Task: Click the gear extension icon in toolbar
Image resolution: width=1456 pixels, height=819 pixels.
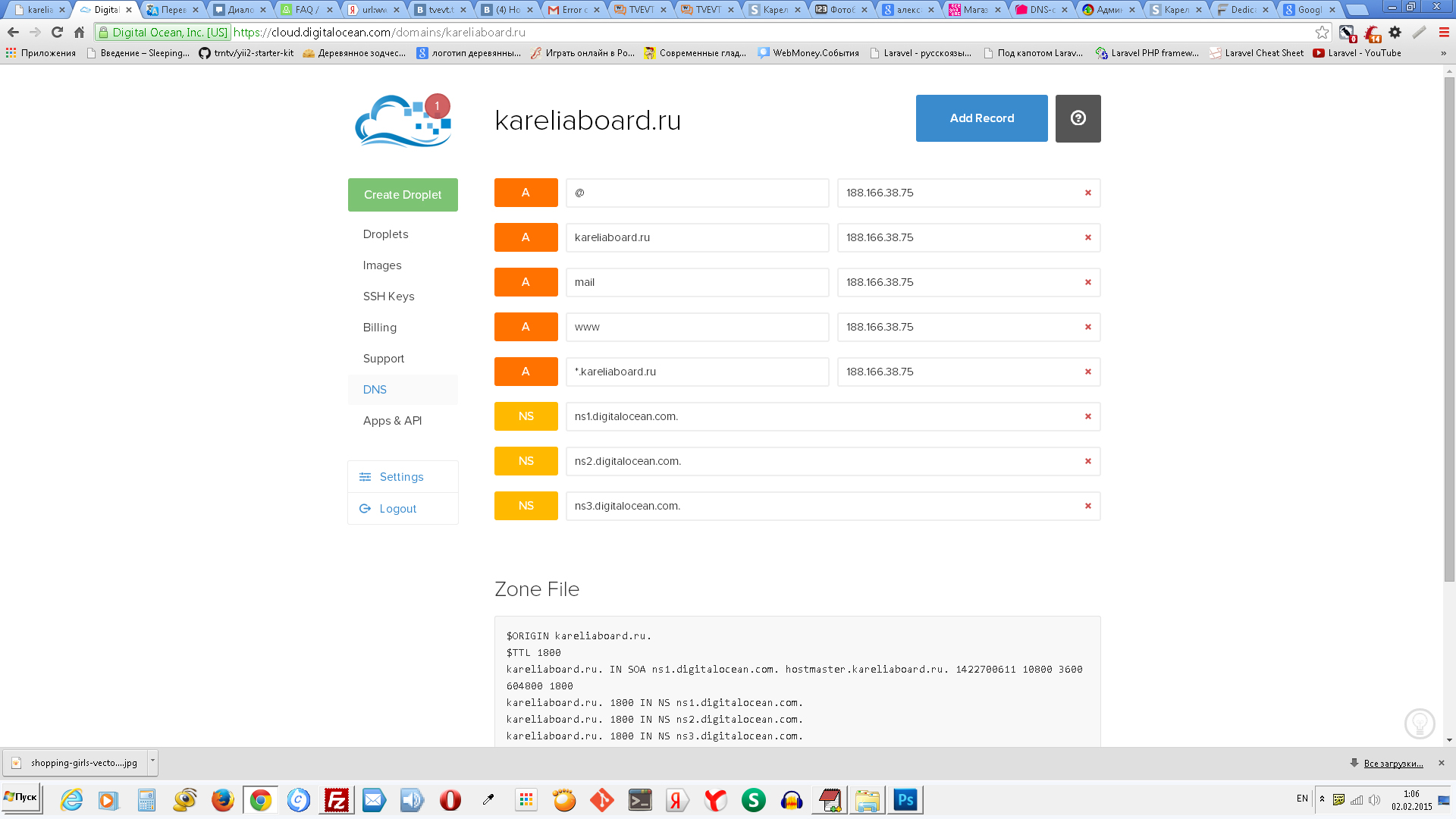Action: (1395, 33)
